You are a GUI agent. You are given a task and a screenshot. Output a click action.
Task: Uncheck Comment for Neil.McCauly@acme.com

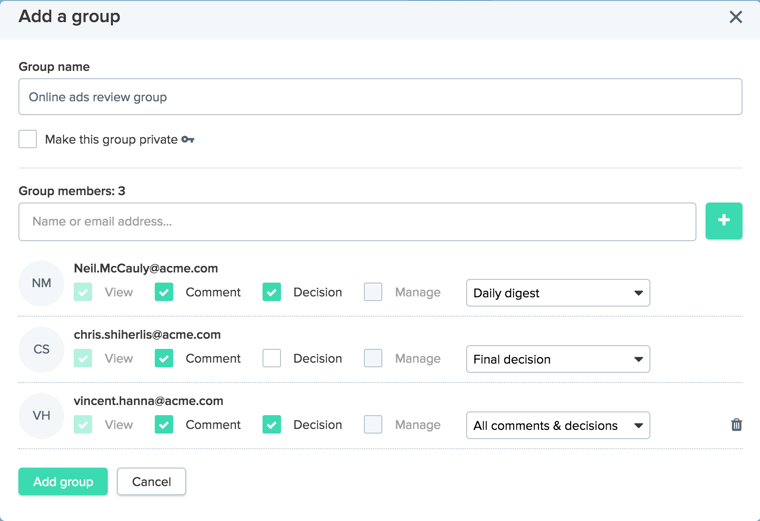point(164,292)
